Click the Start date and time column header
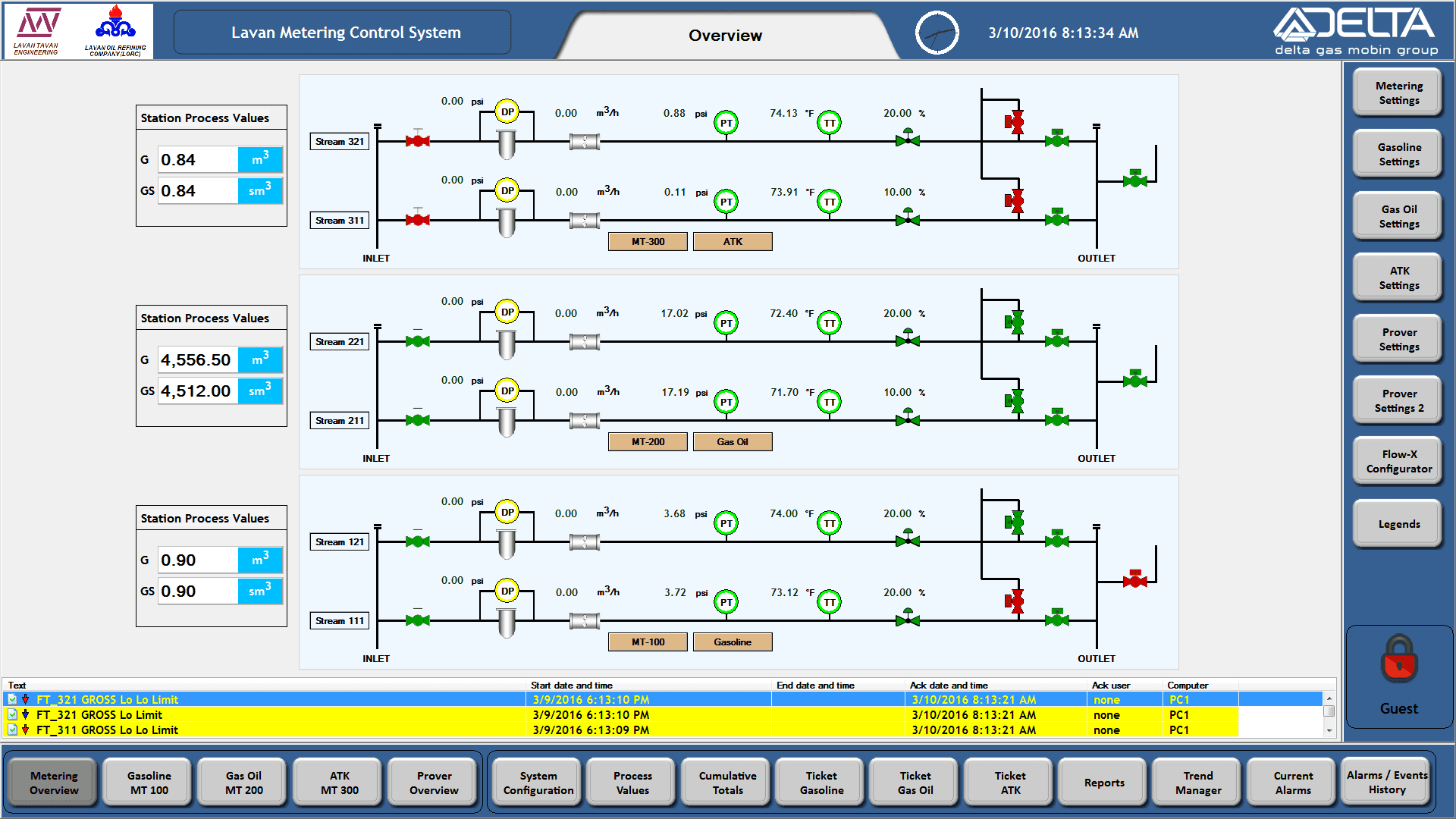 pyautogui.click(x=571, y=685)
